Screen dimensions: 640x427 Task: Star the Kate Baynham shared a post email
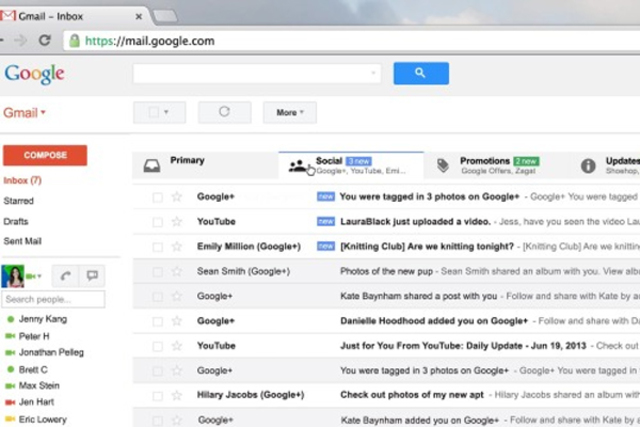[x=176, y=296]
